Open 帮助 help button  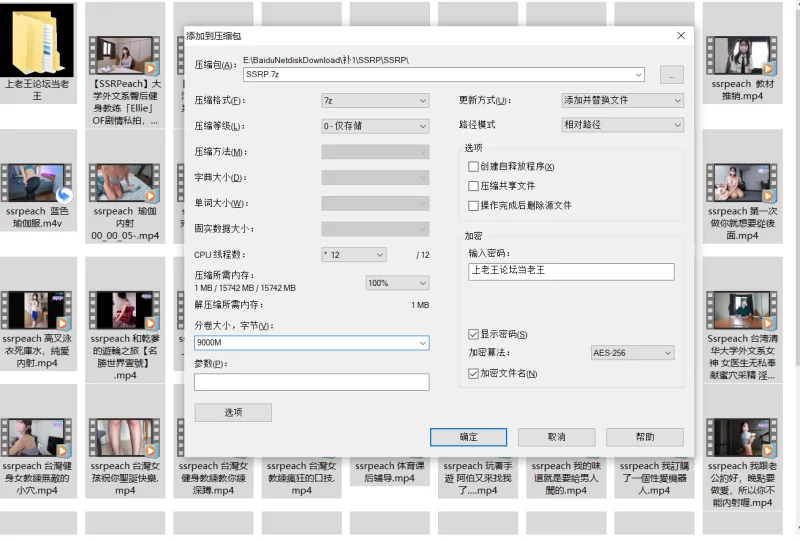[645, 437]
